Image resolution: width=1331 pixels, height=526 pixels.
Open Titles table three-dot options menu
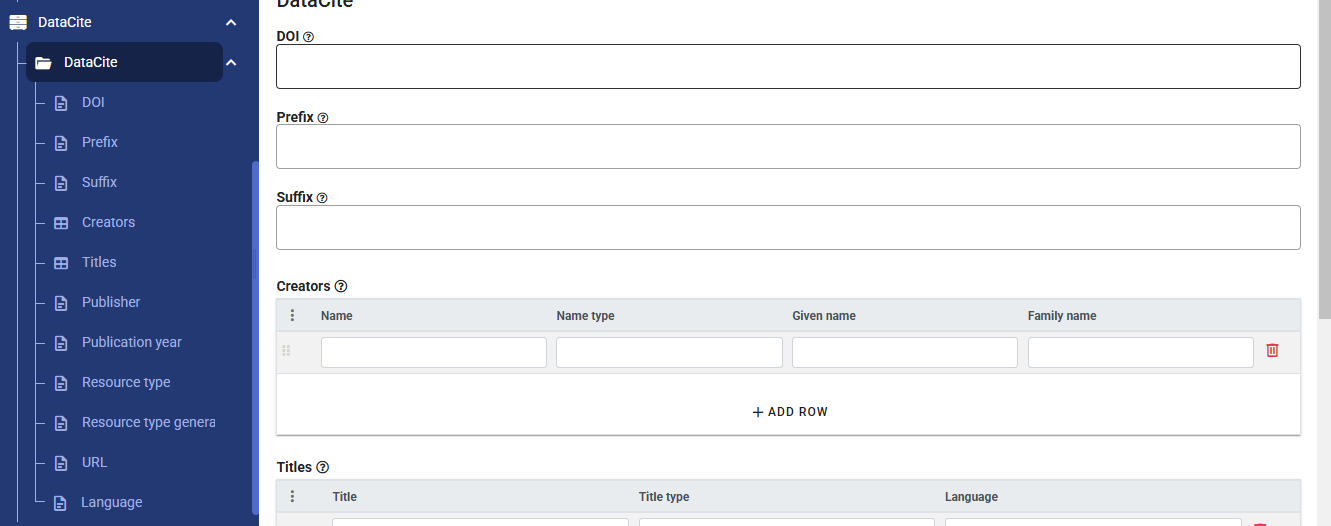292,497
